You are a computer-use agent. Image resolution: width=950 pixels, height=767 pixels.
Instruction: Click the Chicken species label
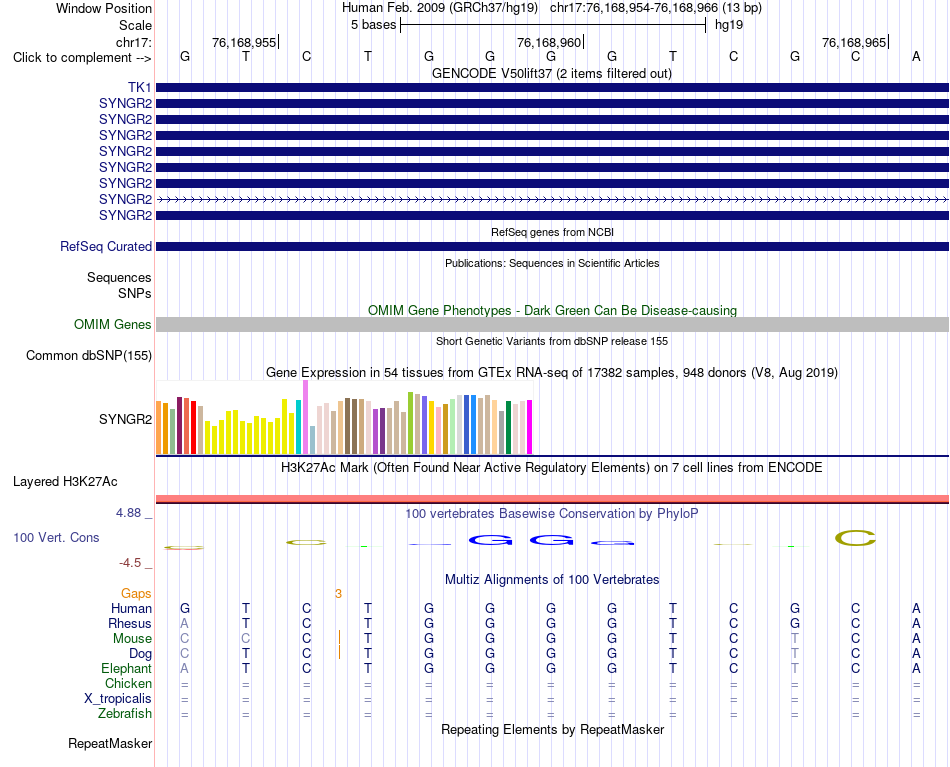[x=128, y=683]
